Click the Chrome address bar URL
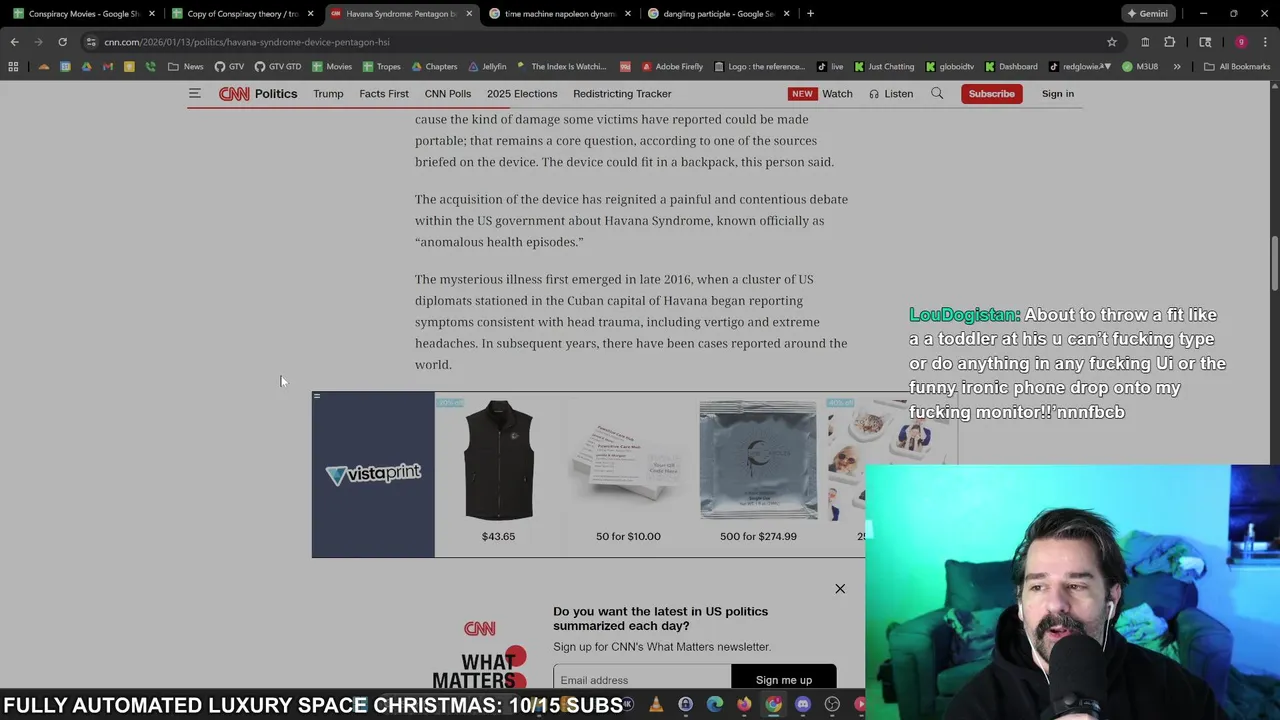 click(x=247, y=42)
